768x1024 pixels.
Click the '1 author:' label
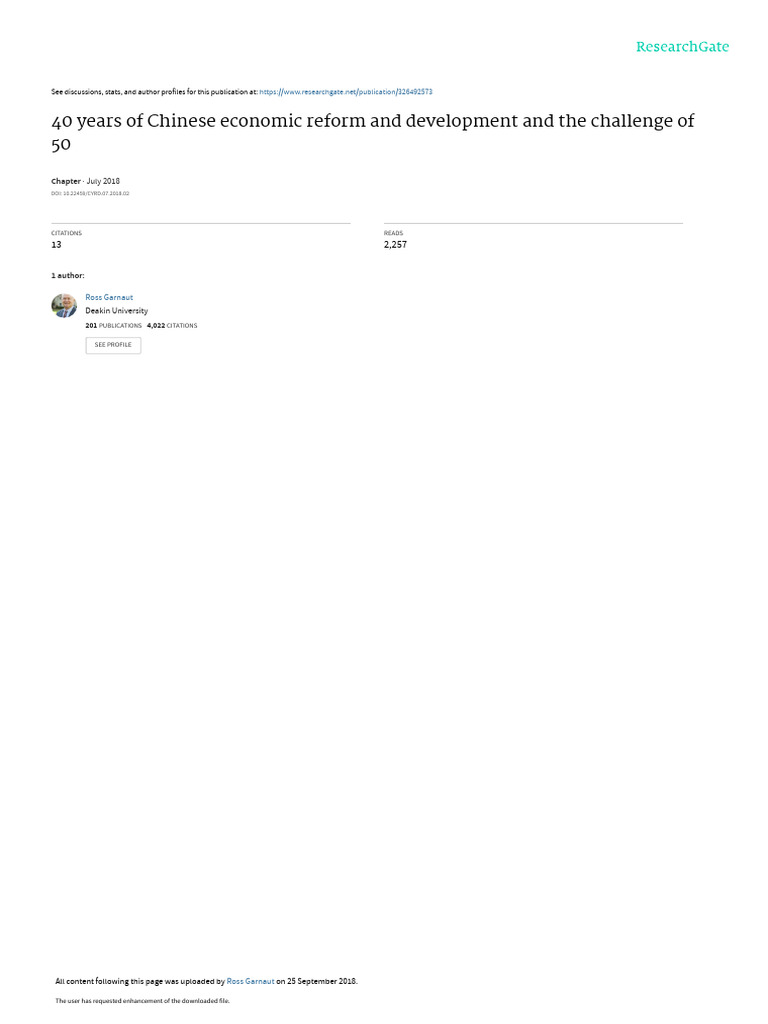pyautogui.click(x=68, y=276)
